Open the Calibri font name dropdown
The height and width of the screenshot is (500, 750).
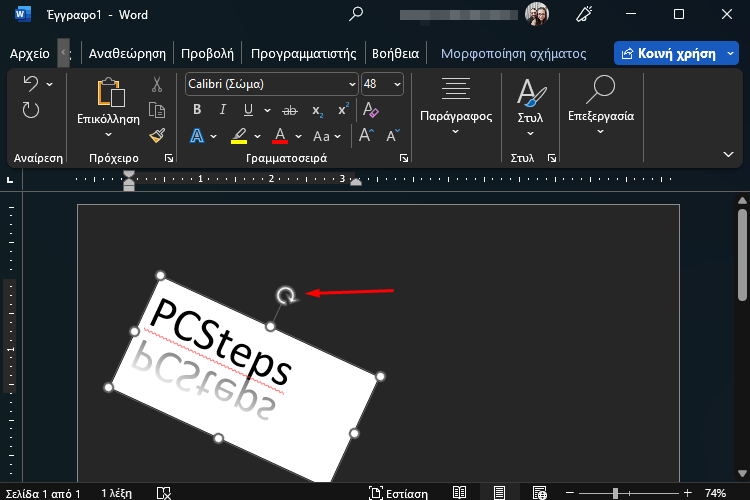(x=353, y=84)
